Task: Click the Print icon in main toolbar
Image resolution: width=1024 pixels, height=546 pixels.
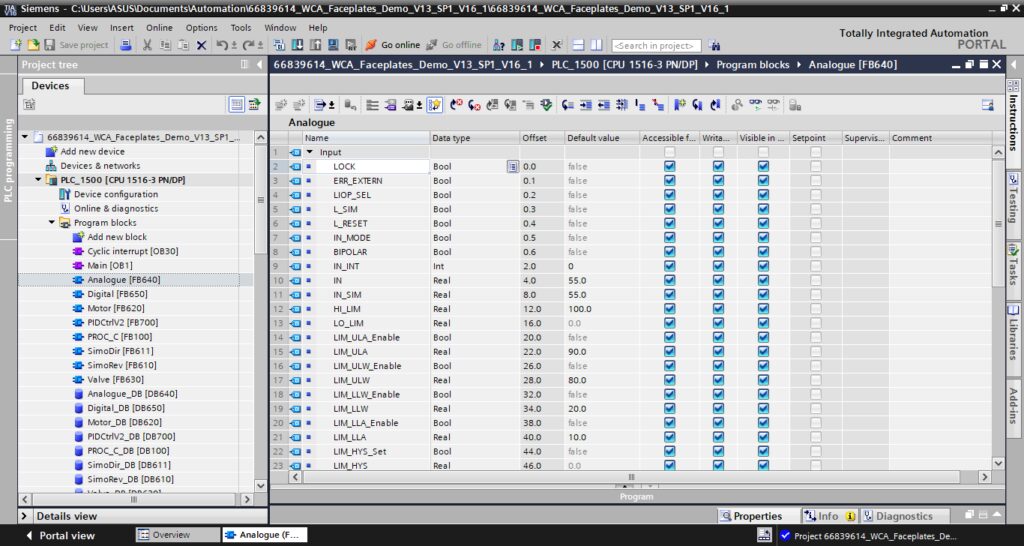Action: pos(126,45)
